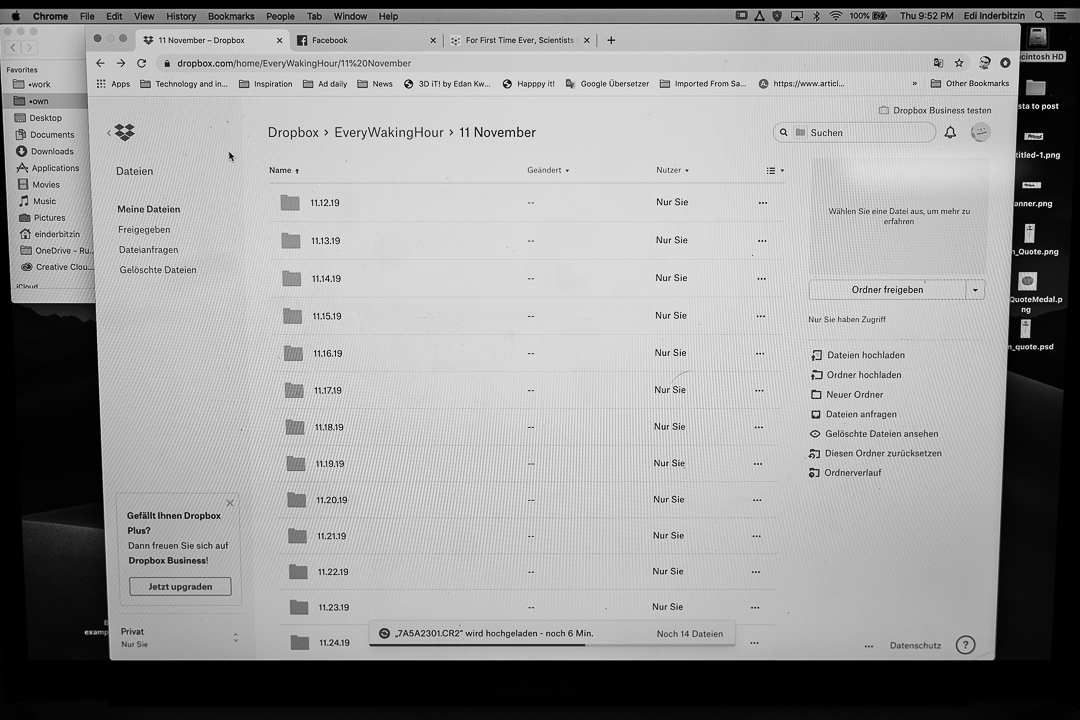This screenshot has height=720, width=1080.
Task: Click the Jetzt upgraden button
Action: (x=180, y=586)
